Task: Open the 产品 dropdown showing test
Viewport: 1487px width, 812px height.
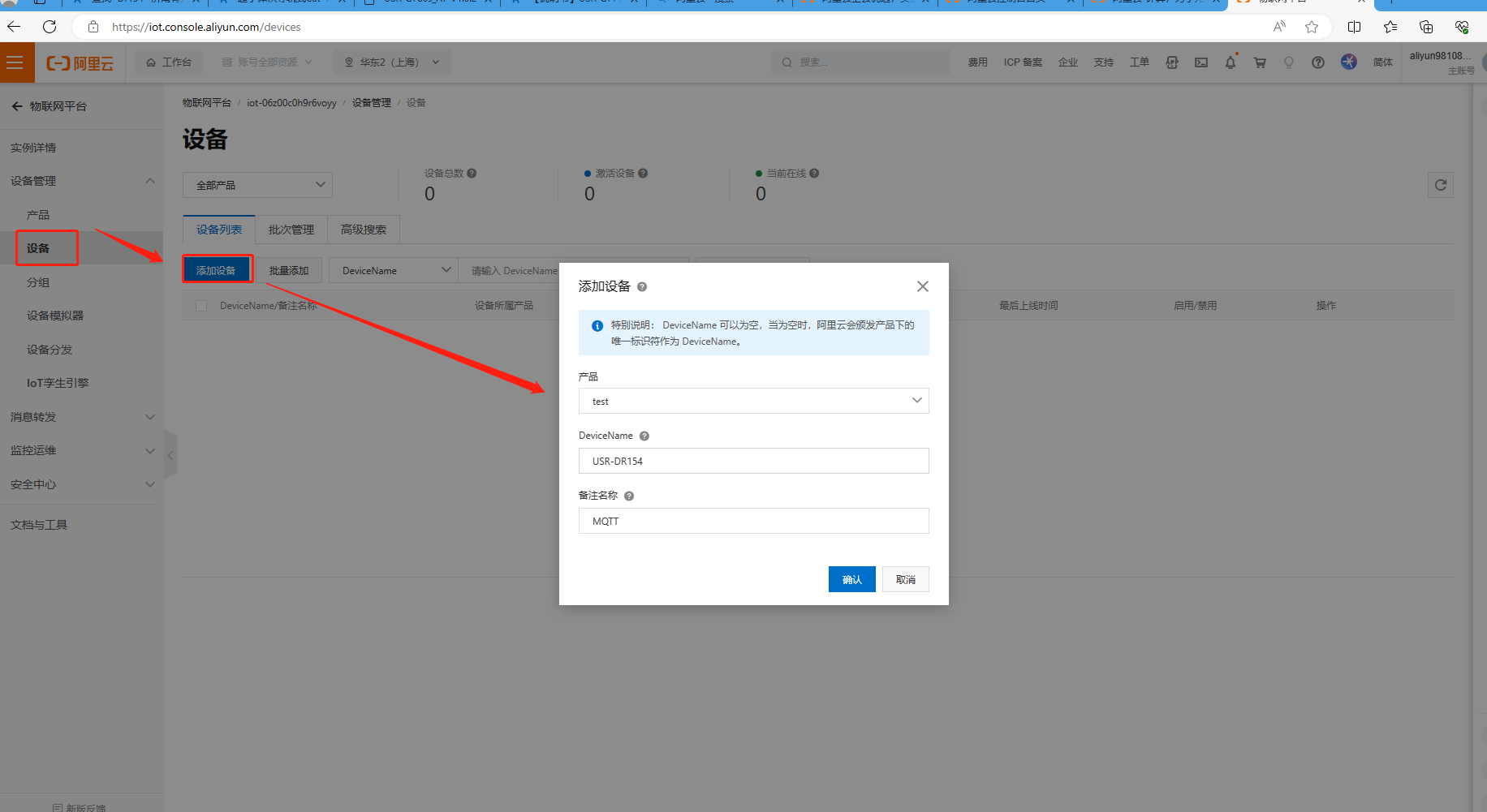Action: click(753, 401)
